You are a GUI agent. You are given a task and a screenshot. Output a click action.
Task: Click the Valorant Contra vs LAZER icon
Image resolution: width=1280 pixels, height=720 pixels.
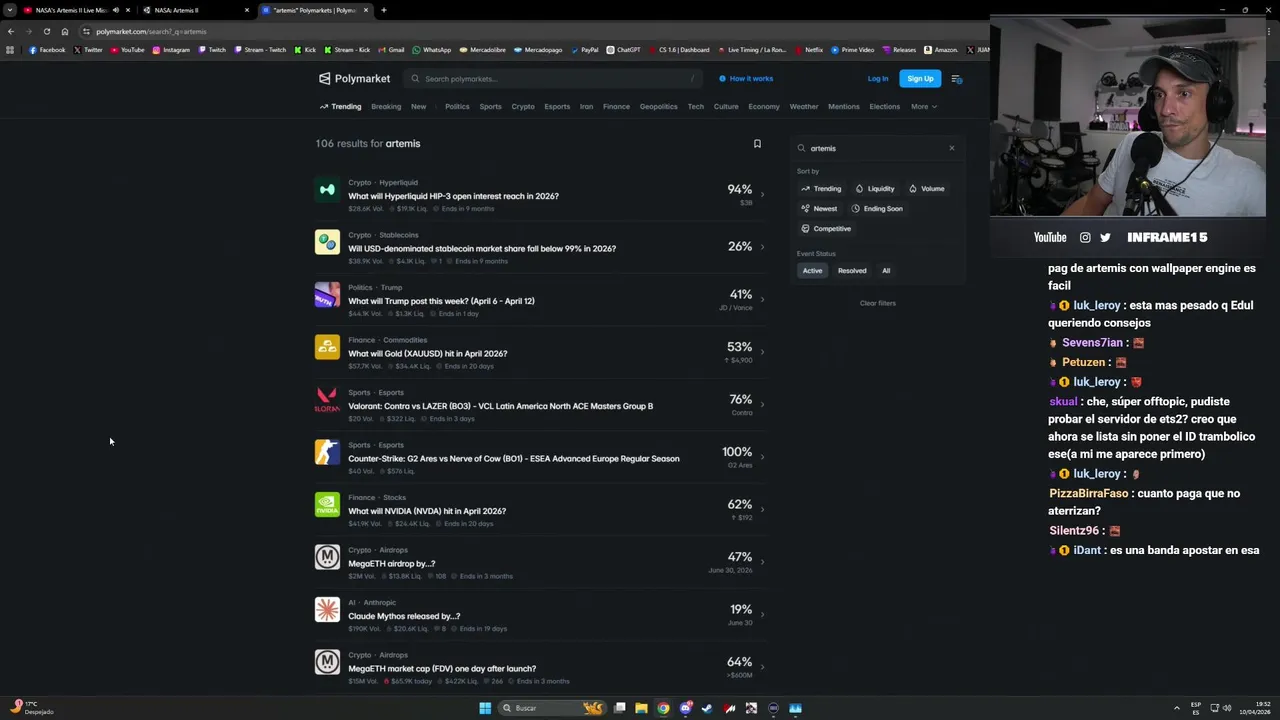(x=327, y=400)
